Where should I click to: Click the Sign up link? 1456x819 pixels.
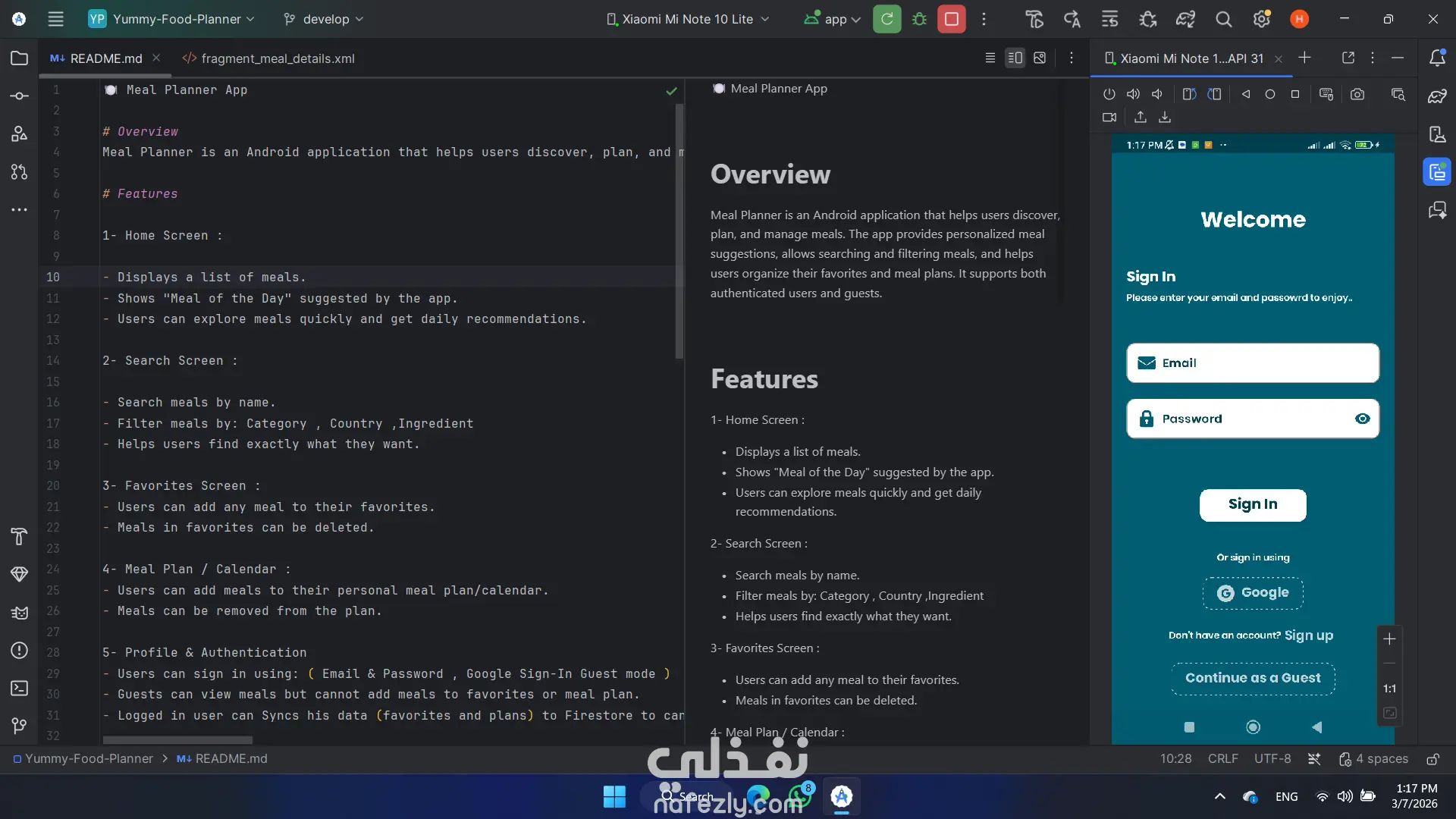point(1308,635)
